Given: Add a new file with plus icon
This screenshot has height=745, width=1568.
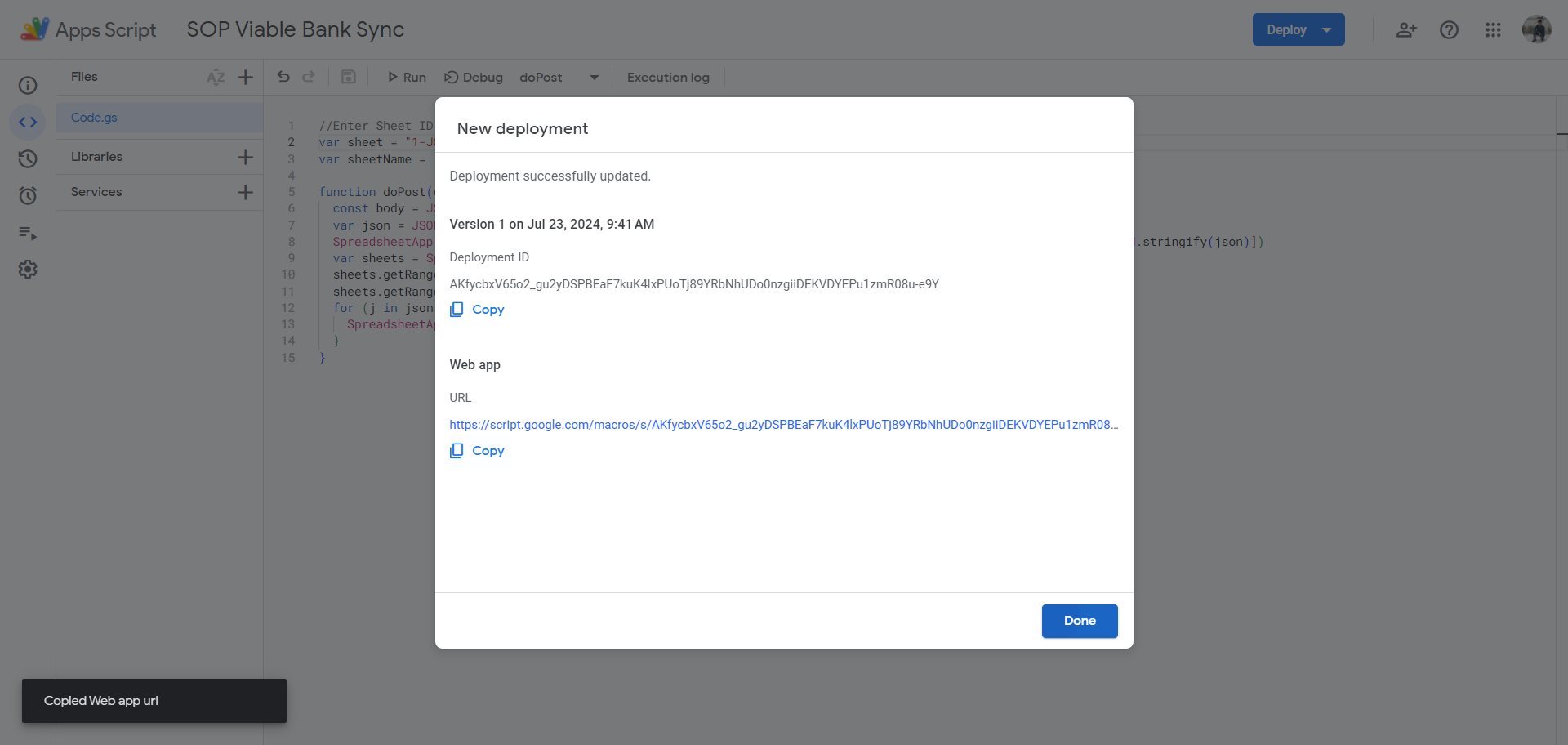Looking at the screenshot, I should pos(245,77).
